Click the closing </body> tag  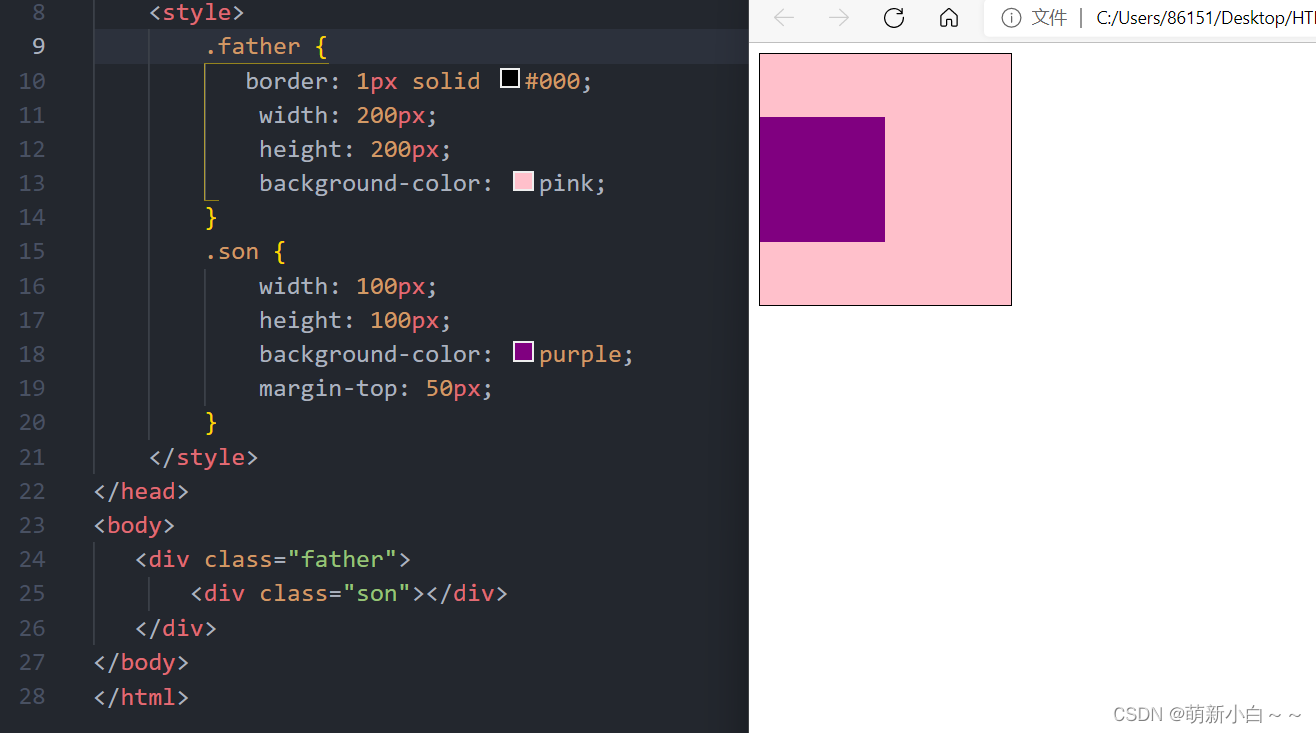tap(142, 662)
